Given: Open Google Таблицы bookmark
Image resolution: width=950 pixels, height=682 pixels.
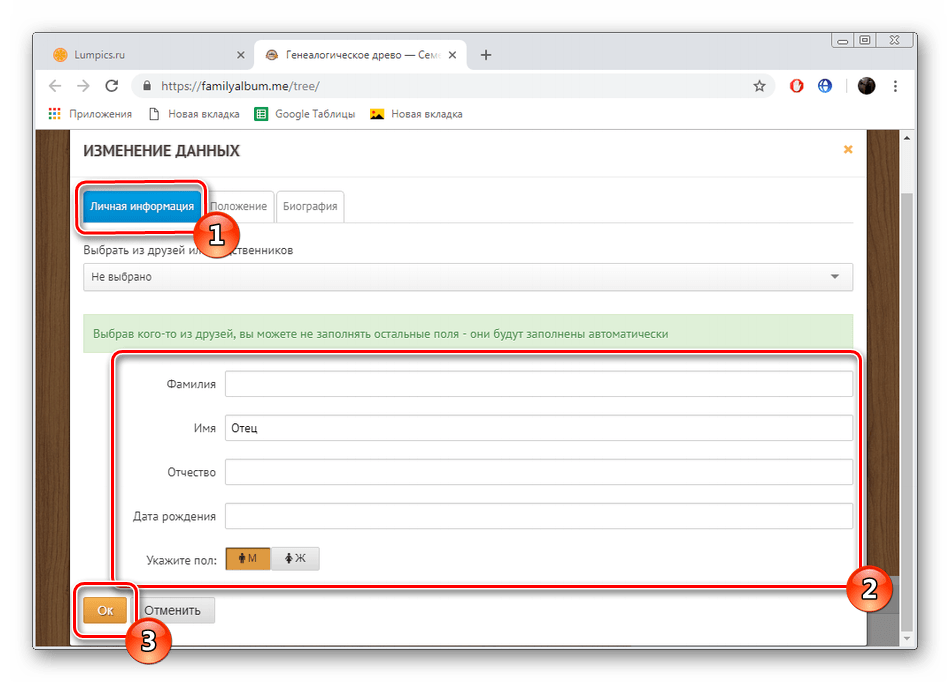Looking at the screenshot, I should tap(305, 114).
